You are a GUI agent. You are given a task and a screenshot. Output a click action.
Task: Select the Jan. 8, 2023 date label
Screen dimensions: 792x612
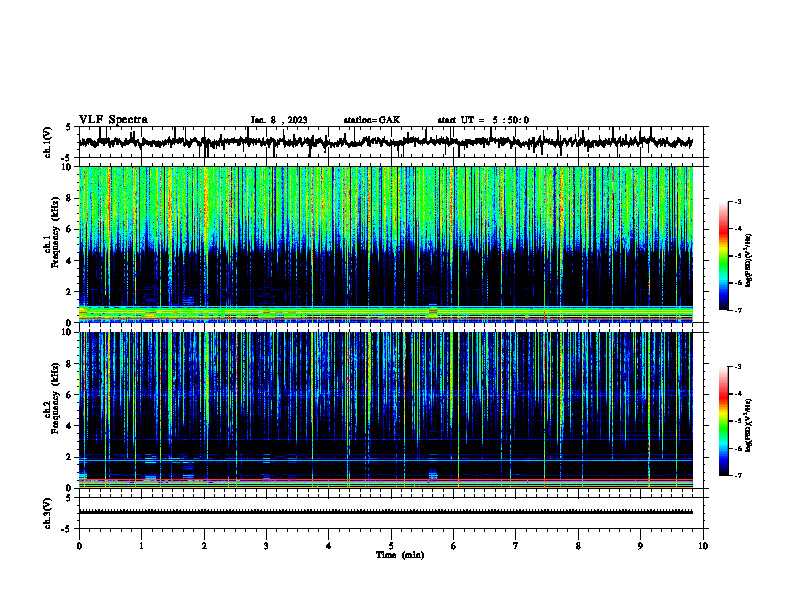pos(279,120)
